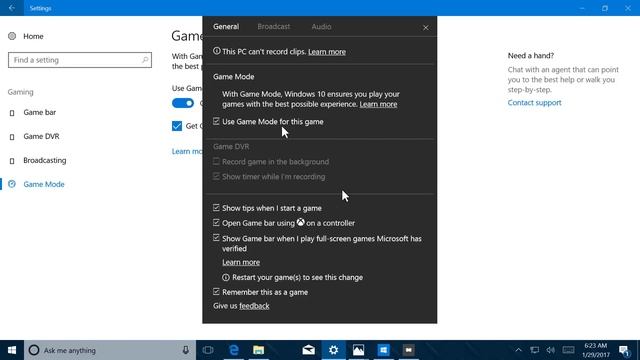This screenshot has width=640, height=360.
Task: Close the Game bar settings overlay
Action: click(x=426, y=27)
